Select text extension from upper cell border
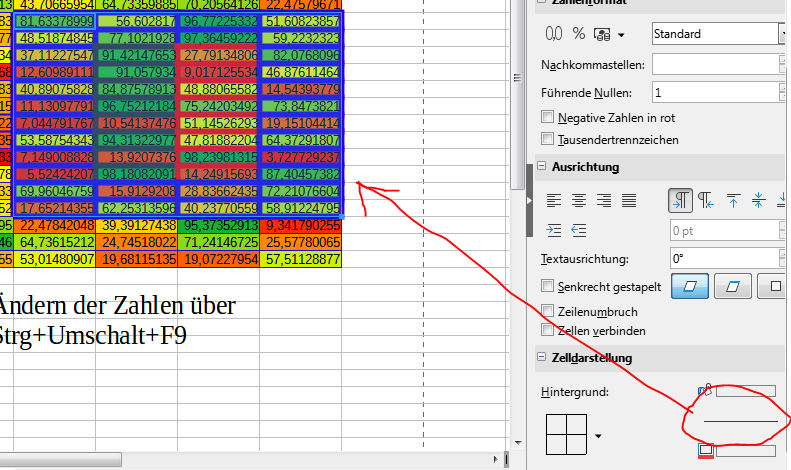This screenshot has height=470, width=791. [733, 286]
